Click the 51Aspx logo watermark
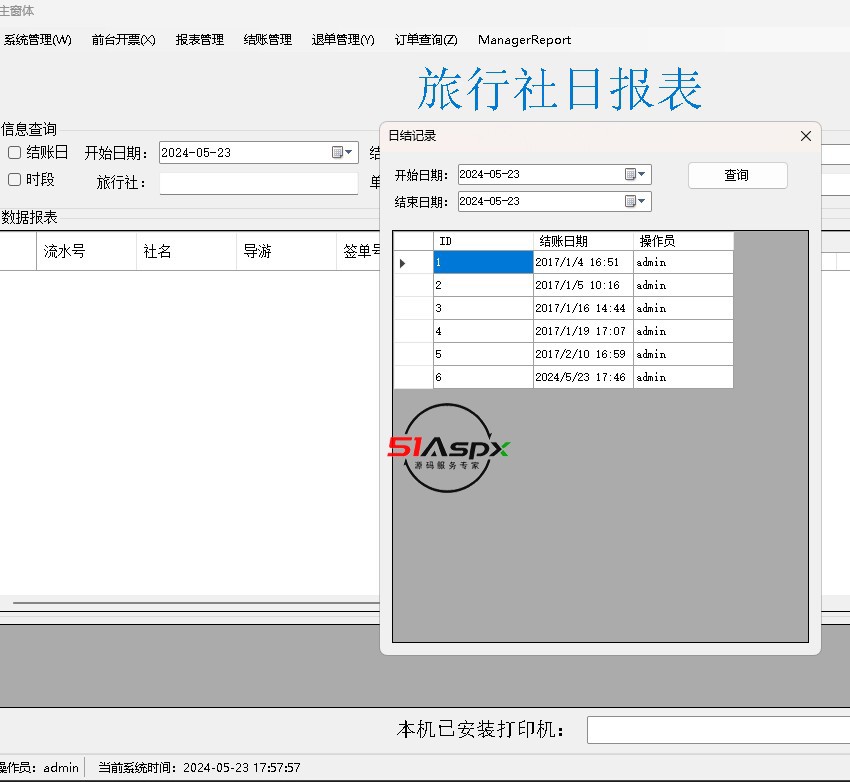Image resolution: width=850 pixels, height=782 pixels. (448, 449)
